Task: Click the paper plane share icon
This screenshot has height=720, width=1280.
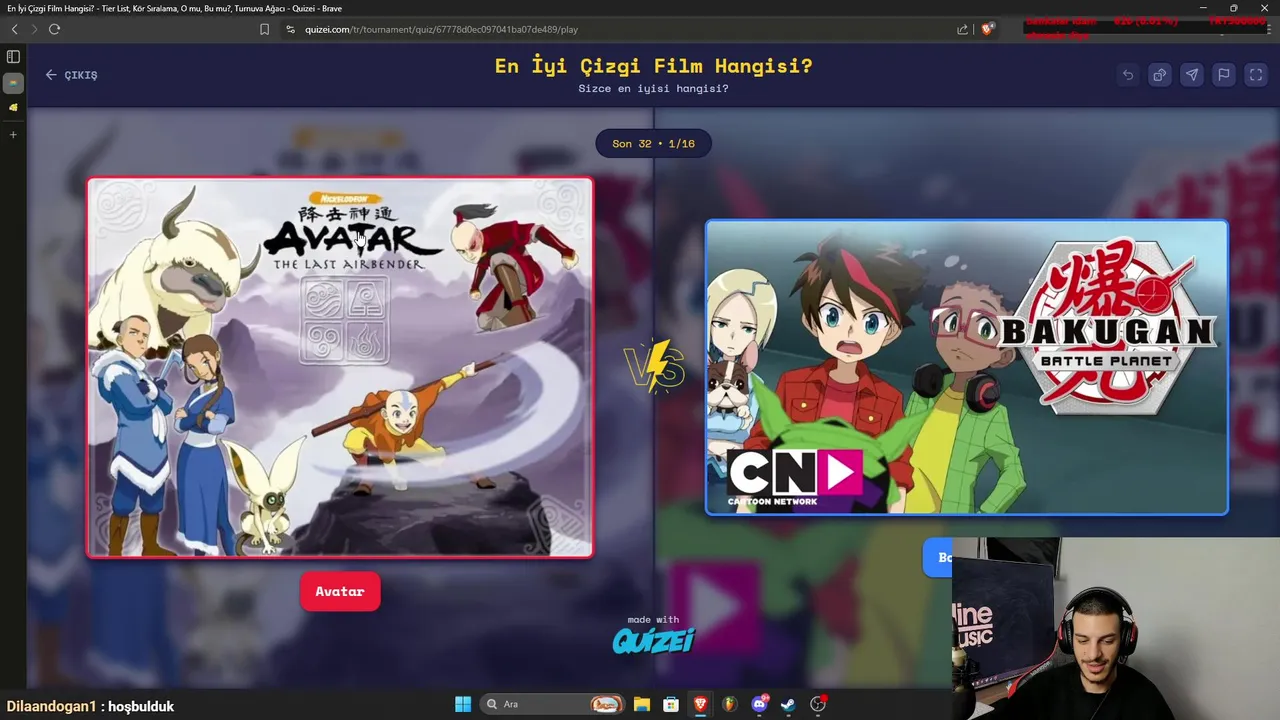Action: tap(1192, 75)
